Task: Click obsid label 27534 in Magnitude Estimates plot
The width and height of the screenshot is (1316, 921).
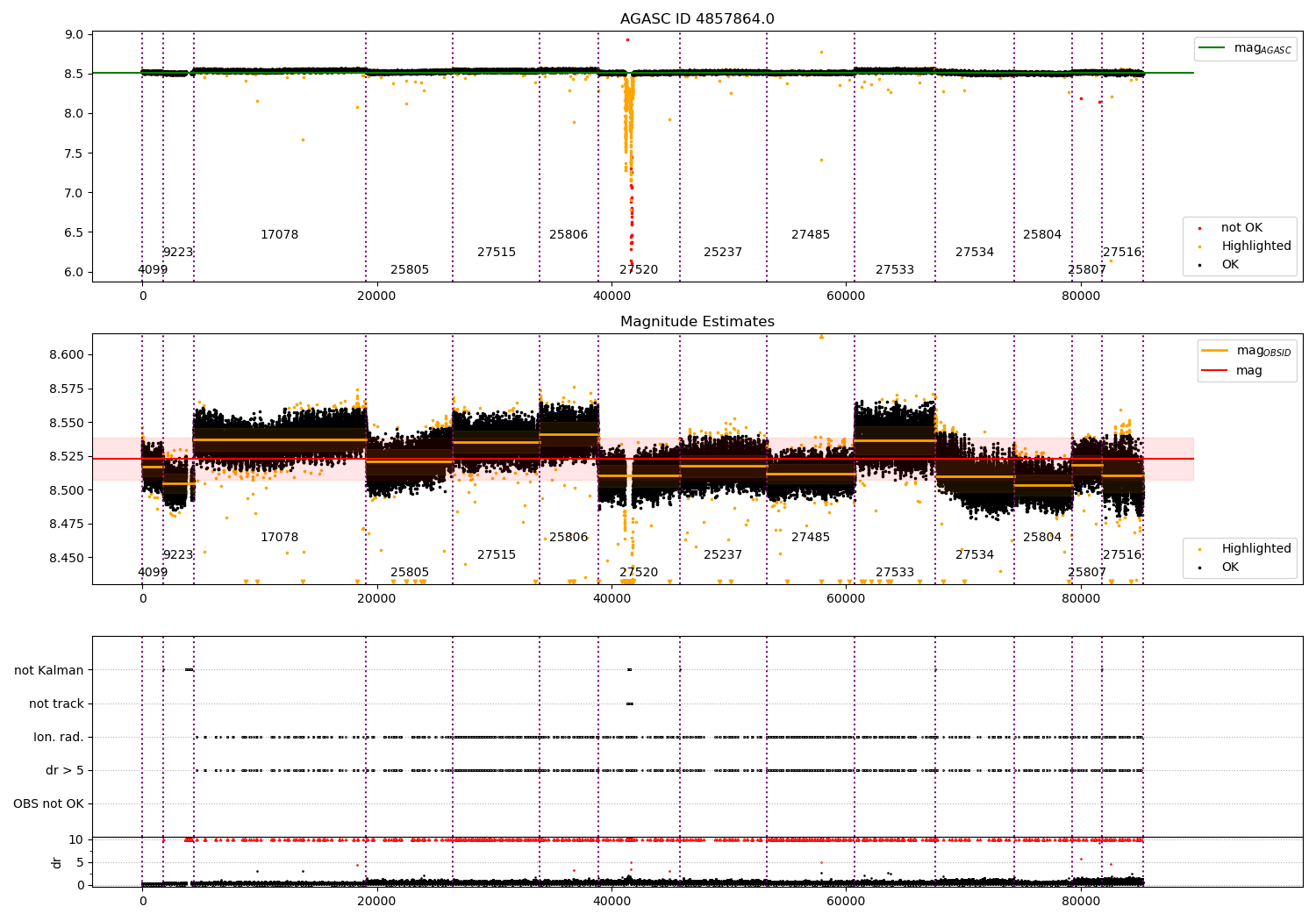Action: 975,554
